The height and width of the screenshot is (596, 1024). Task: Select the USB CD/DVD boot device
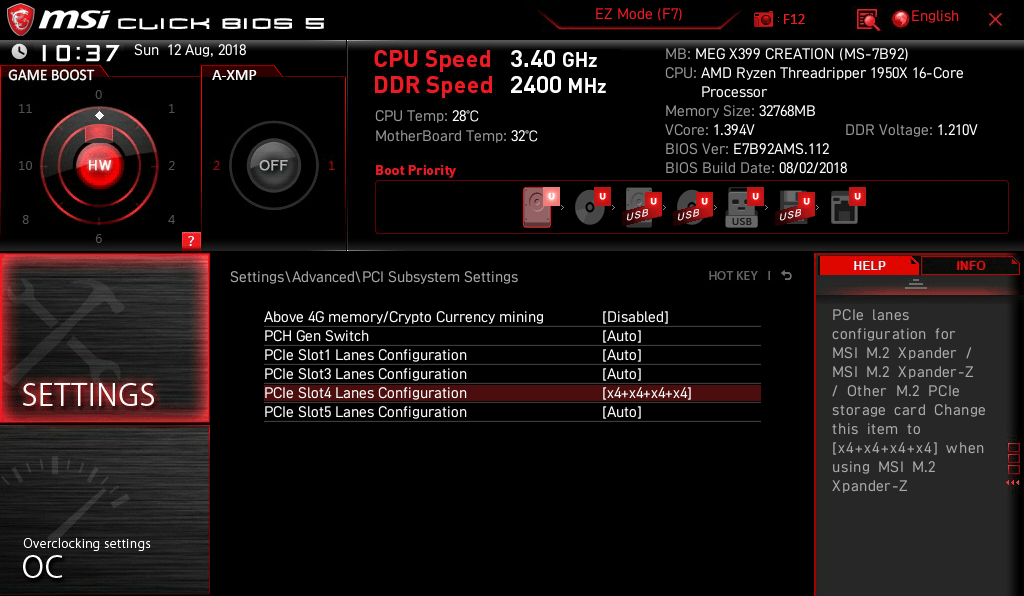point(694,207)
